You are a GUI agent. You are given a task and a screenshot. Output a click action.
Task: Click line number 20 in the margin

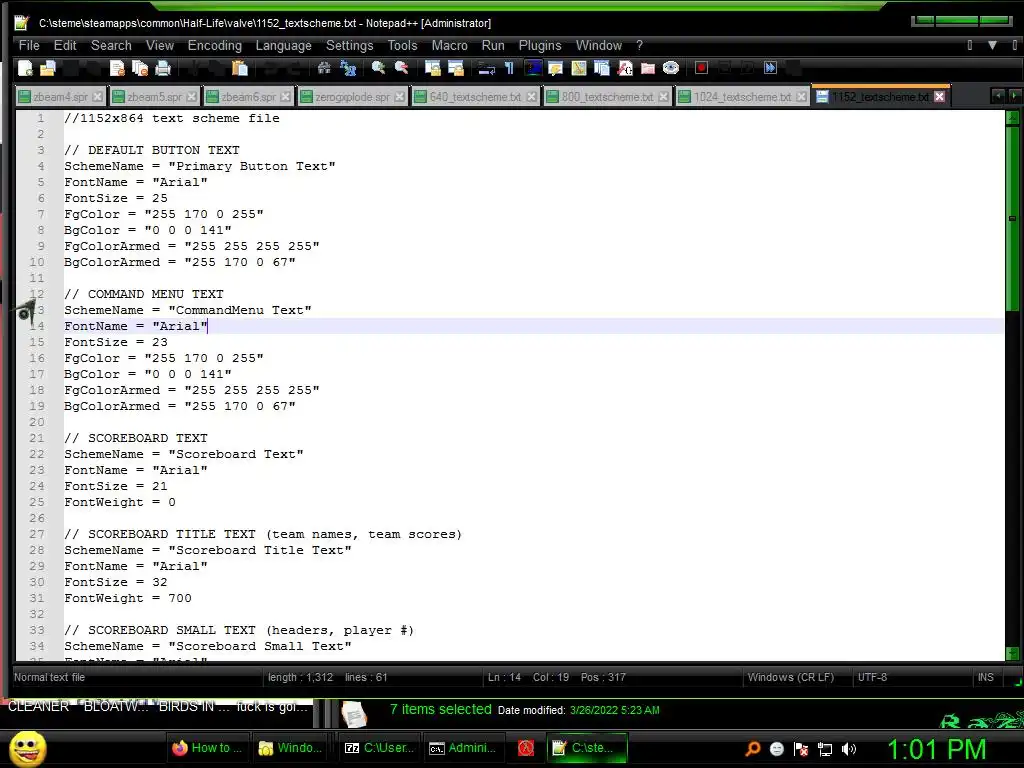[x=37, y=422]
